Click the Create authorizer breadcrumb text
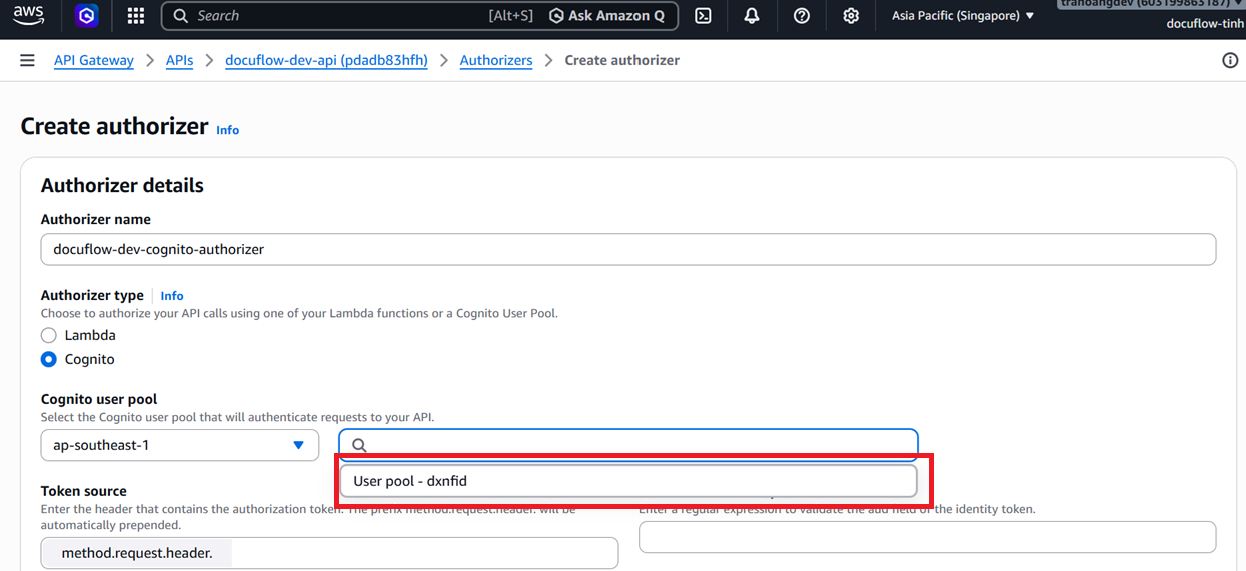Screen dimensions: 1246x571 point(622,60)
